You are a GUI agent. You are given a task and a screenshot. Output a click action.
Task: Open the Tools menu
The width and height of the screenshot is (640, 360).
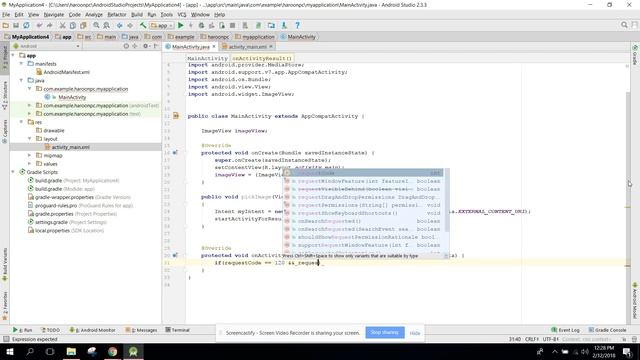coord(166,15)
